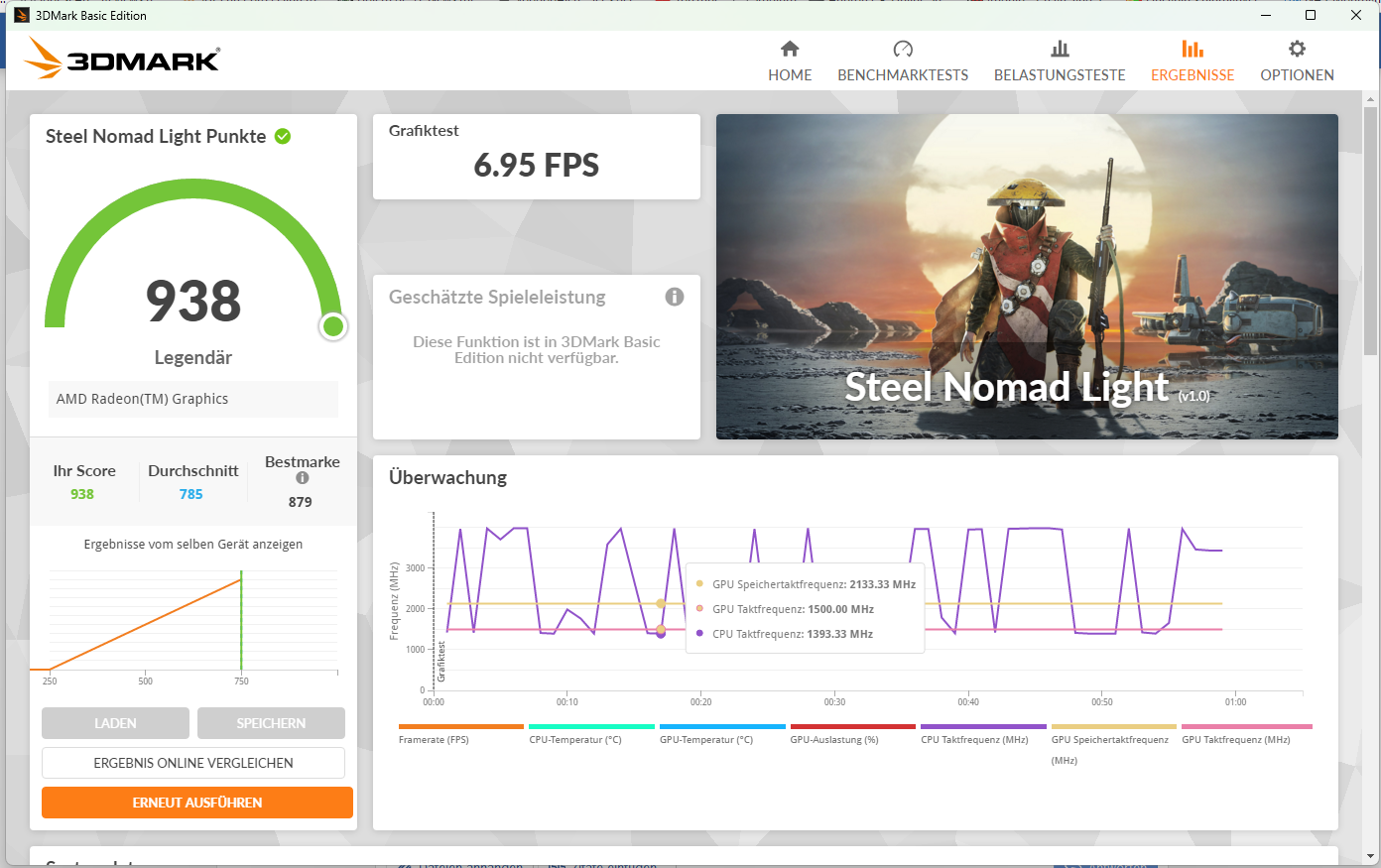Click the SPEICHERN button
This screenshot has width=1381, height=868.
coord(271,723)
